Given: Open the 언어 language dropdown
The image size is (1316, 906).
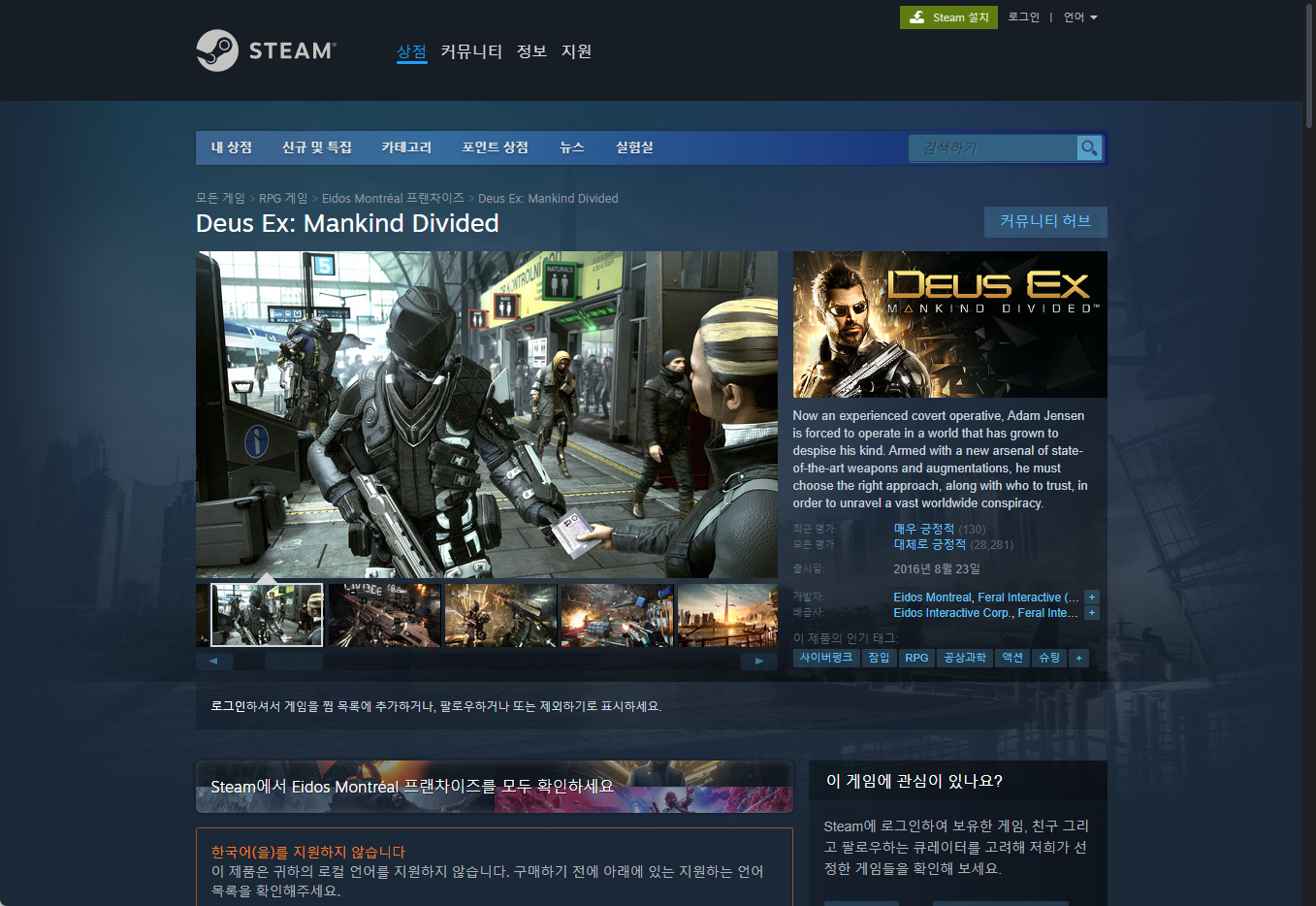Looking at the screenshot, I should pyautogui.click(x=1080, y=17).
